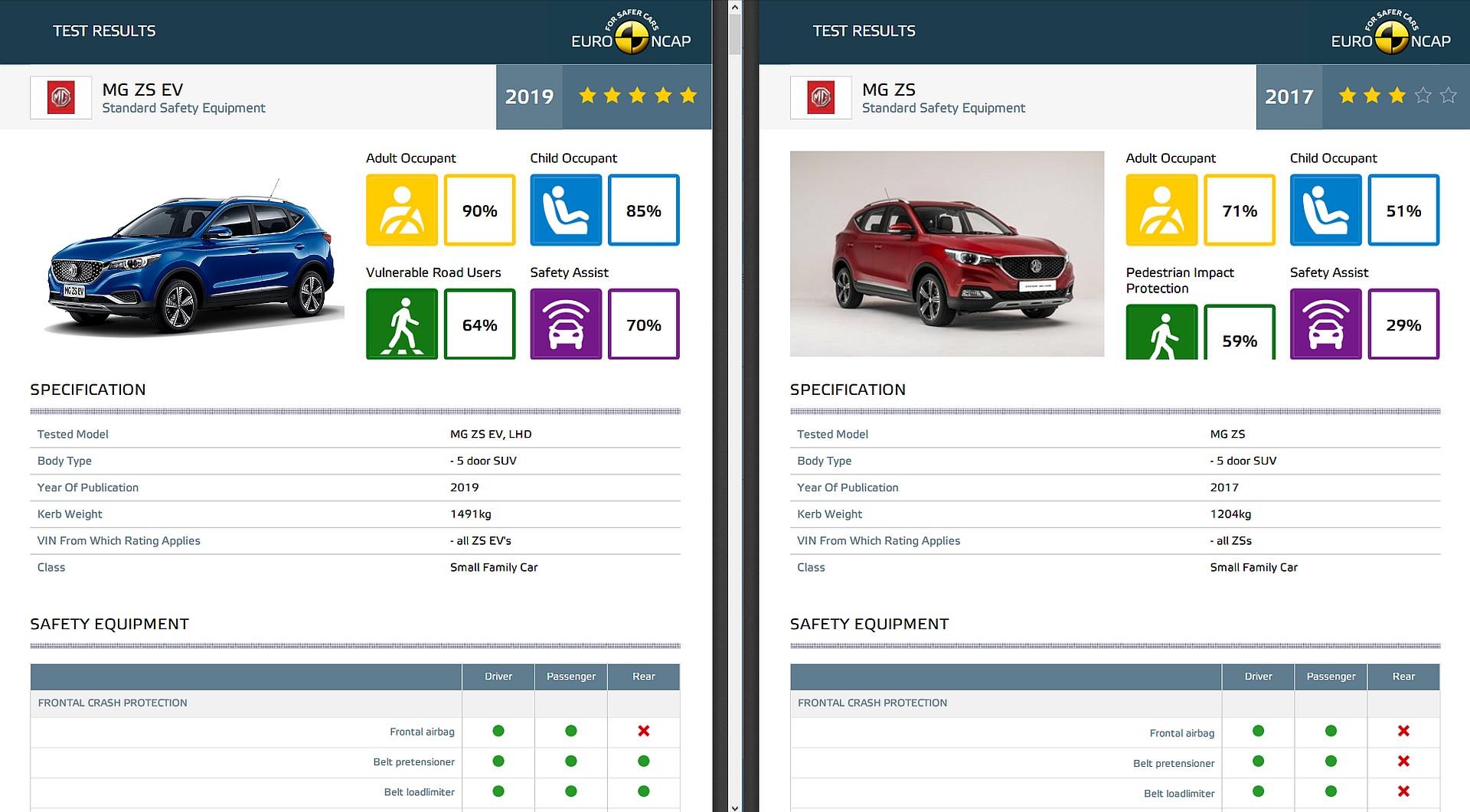This screenshot has height=812, width=1470.
Task: Click green Vulnerable Road Users pedestrian icon
Action: coord(402,324)
